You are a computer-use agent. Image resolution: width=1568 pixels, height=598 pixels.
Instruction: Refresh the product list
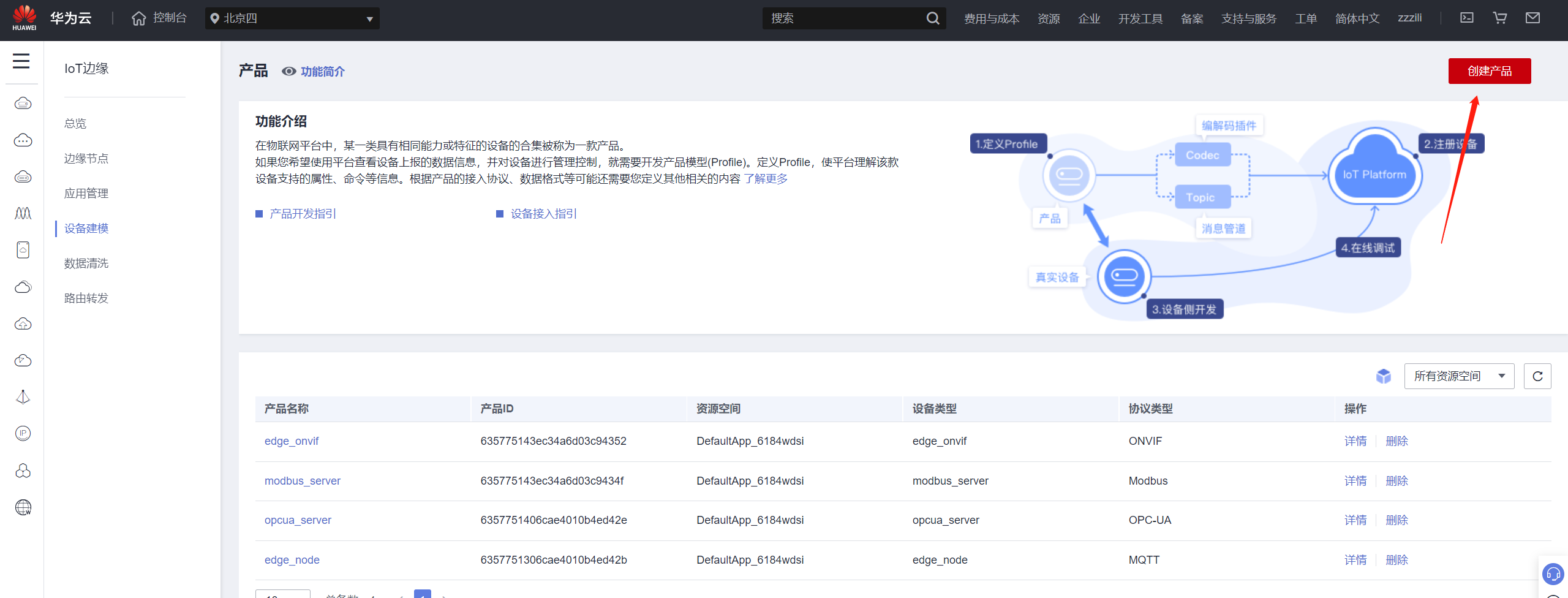pos(1537,376)
